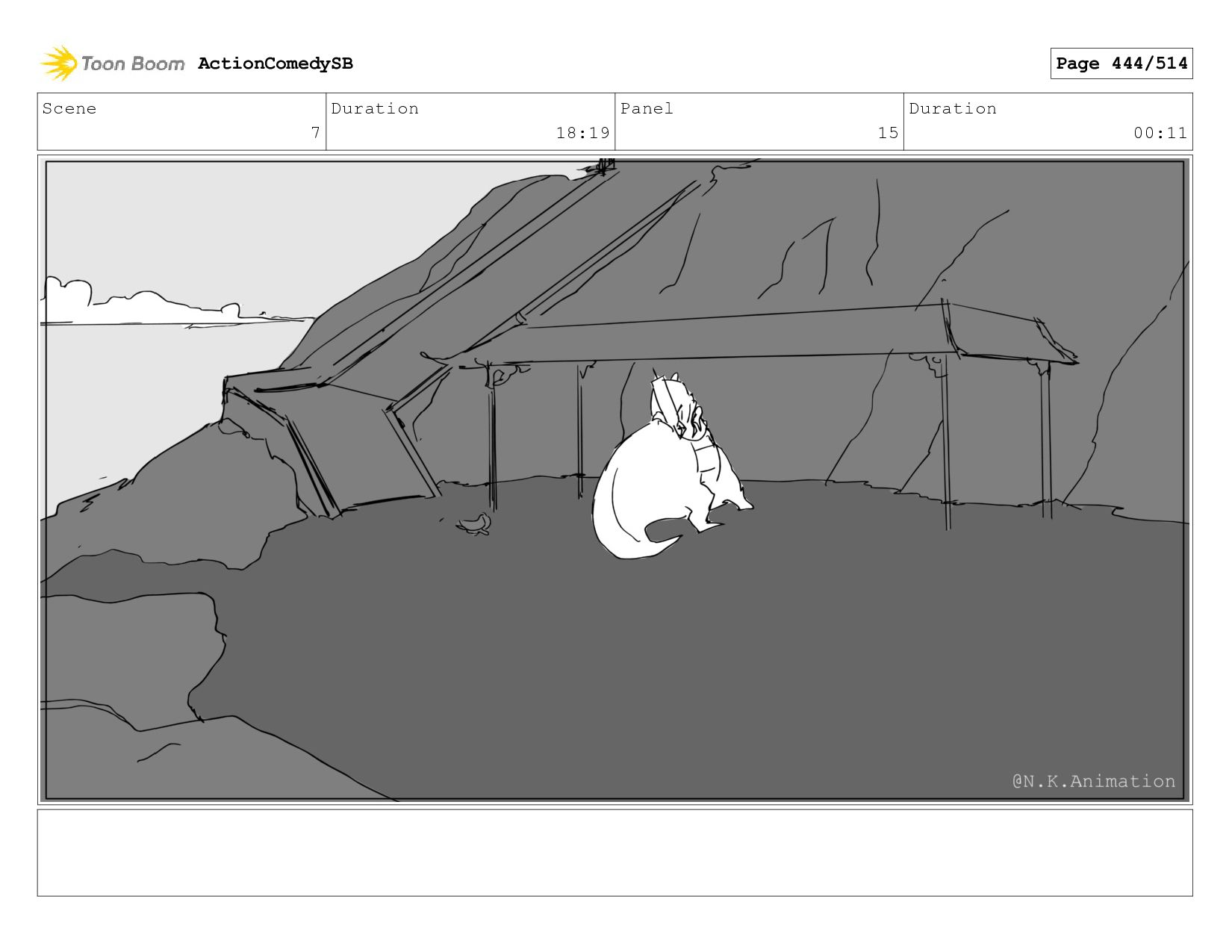Click the panel duration 00:11
Image resolution: width=1232 pixels, height=952 pixels.
coord(1160,133)
